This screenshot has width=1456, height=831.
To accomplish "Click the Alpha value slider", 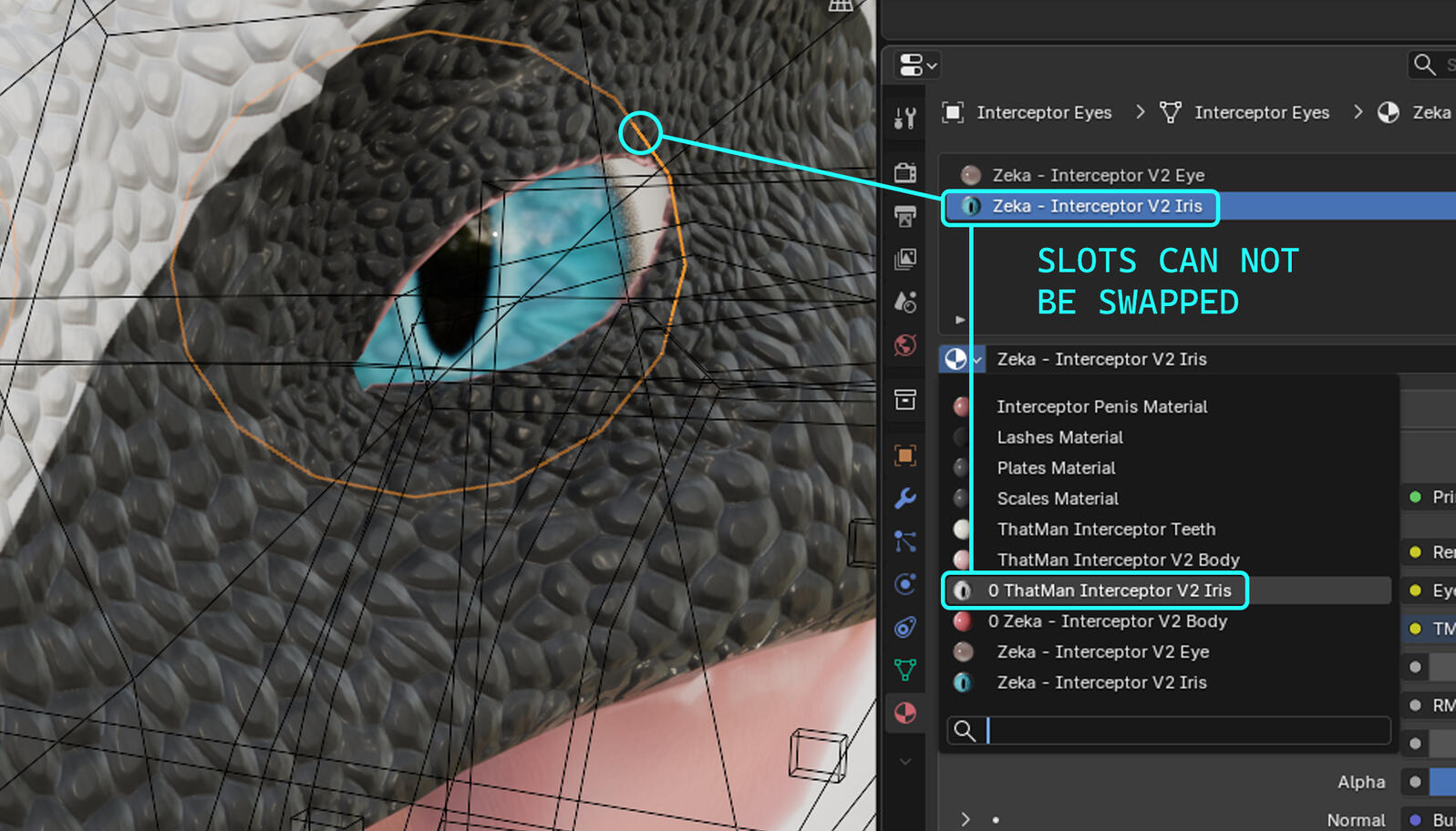I will click(x=1442, y=782).
